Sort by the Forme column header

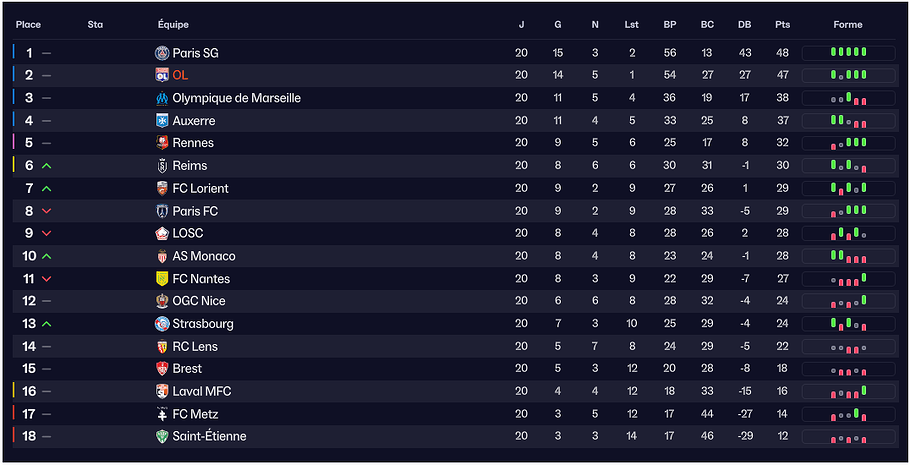(x=848, y=25)
